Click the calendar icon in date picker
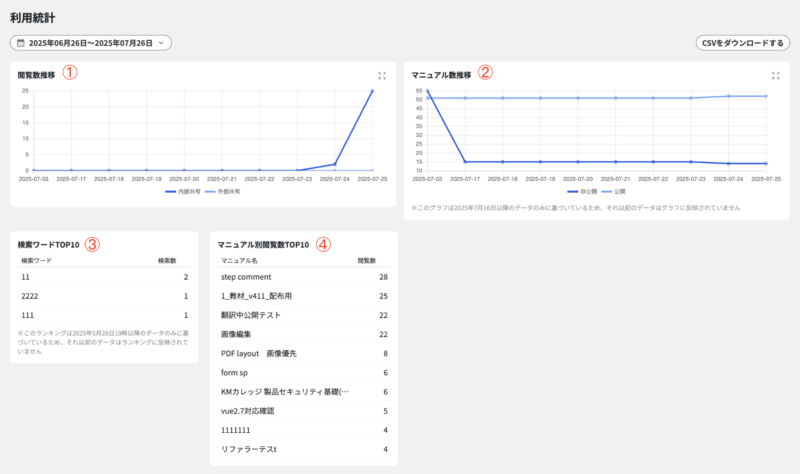 tap(20, 43)
